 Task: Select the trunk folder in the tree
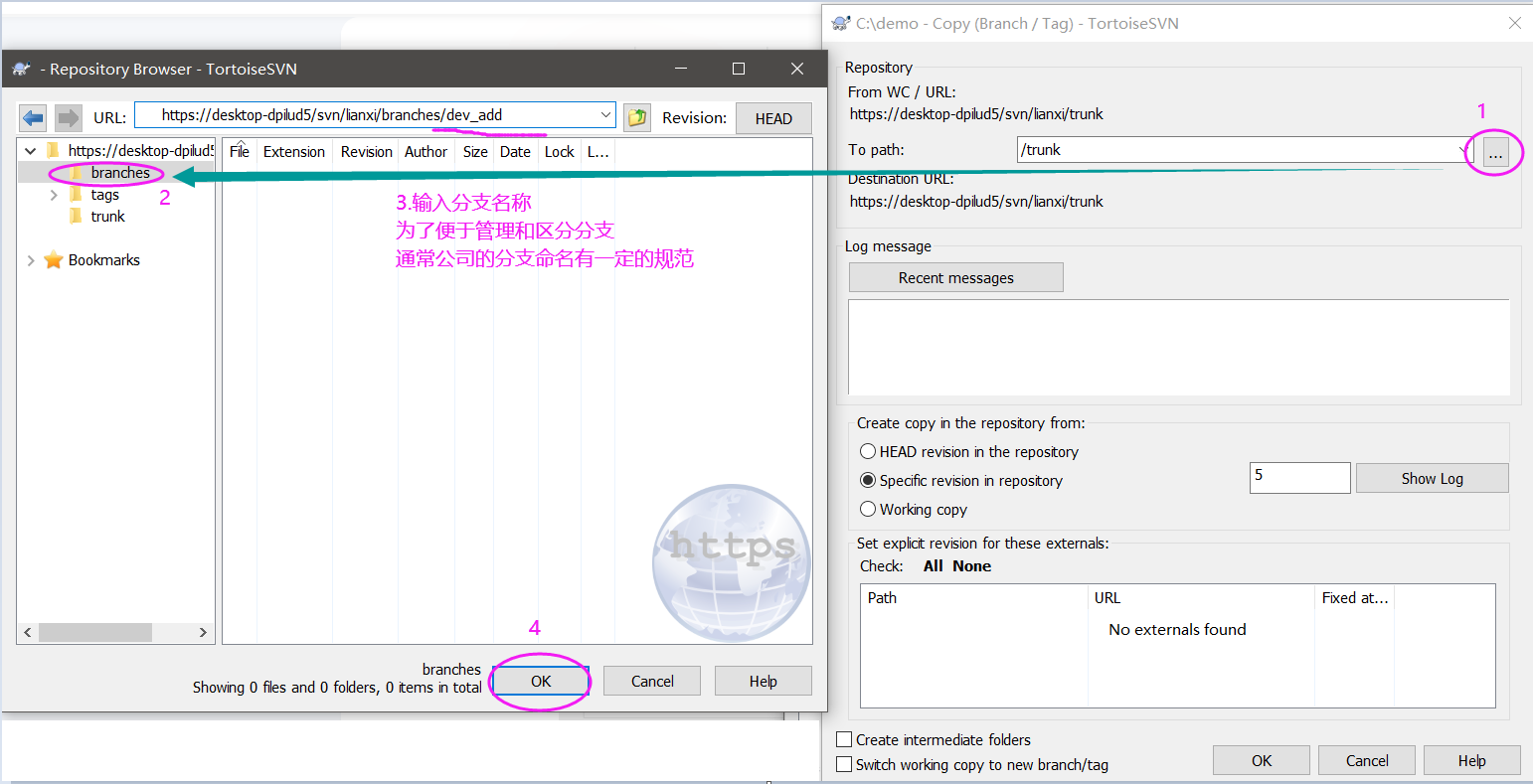(x=107, y=217)
